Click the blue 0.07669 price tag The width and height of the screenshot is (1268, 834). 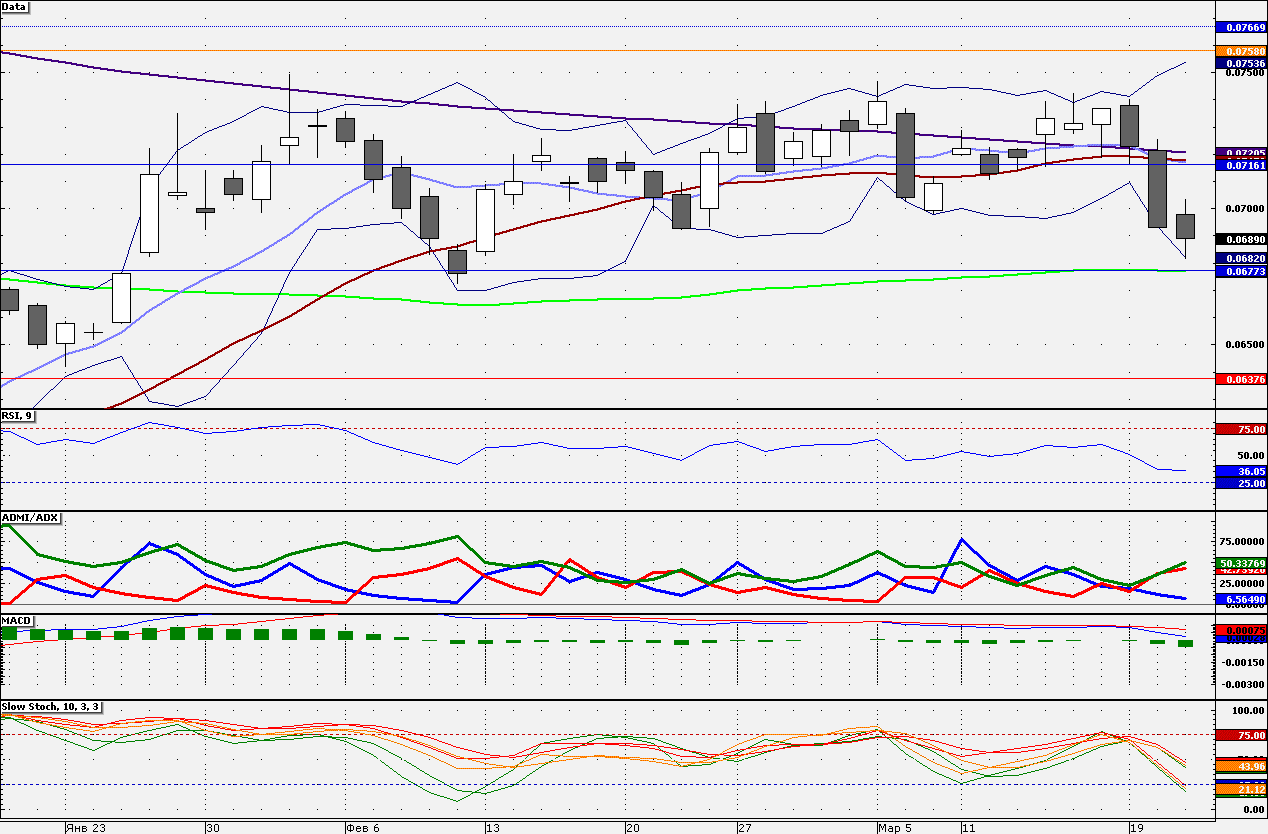(1240, 27)
